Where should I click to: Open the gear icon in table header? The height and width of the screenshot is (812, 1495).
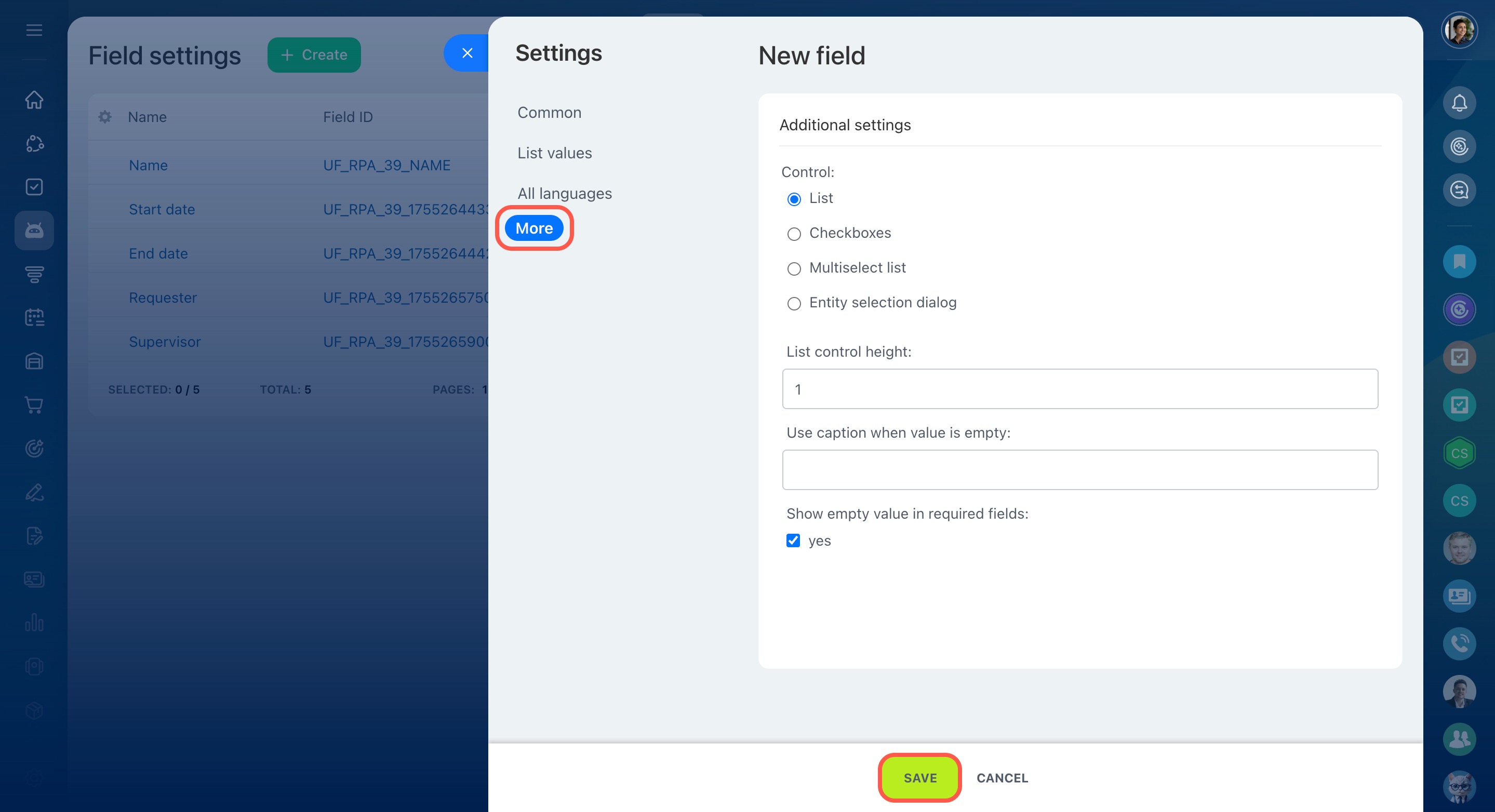pos(105,117)
